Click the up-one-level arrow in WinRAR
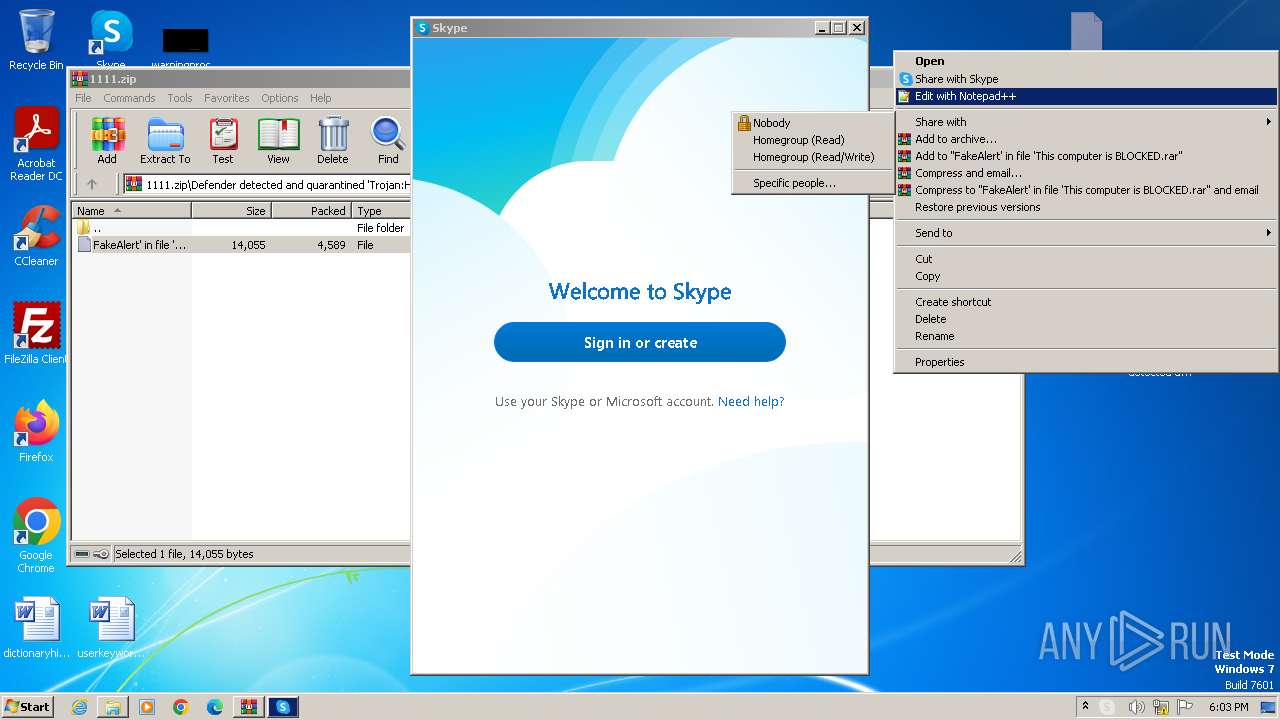The height and width of the screenshot is (720, 1280). pos(92,184)
